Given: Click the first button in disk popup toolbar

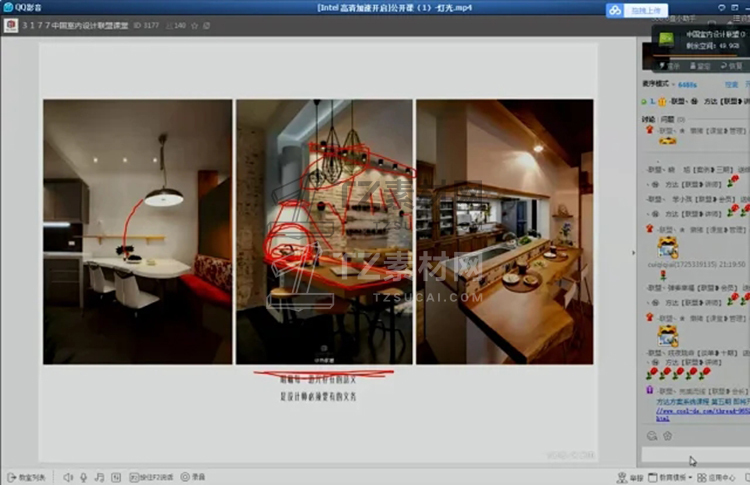Looking at the screenshot, I should click(x=670, y=66).
